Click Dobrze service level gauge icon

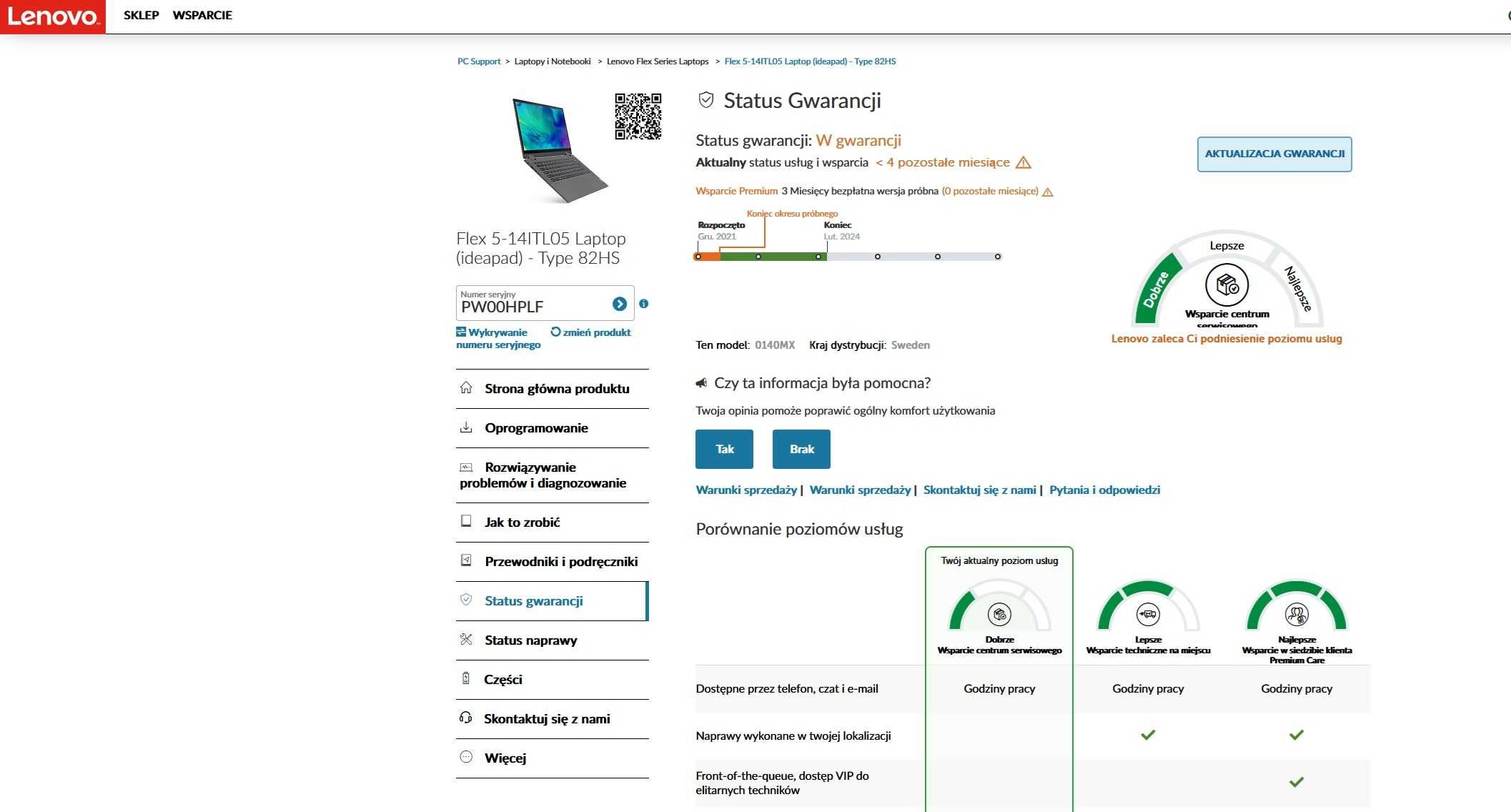click(x=999, y=614)
